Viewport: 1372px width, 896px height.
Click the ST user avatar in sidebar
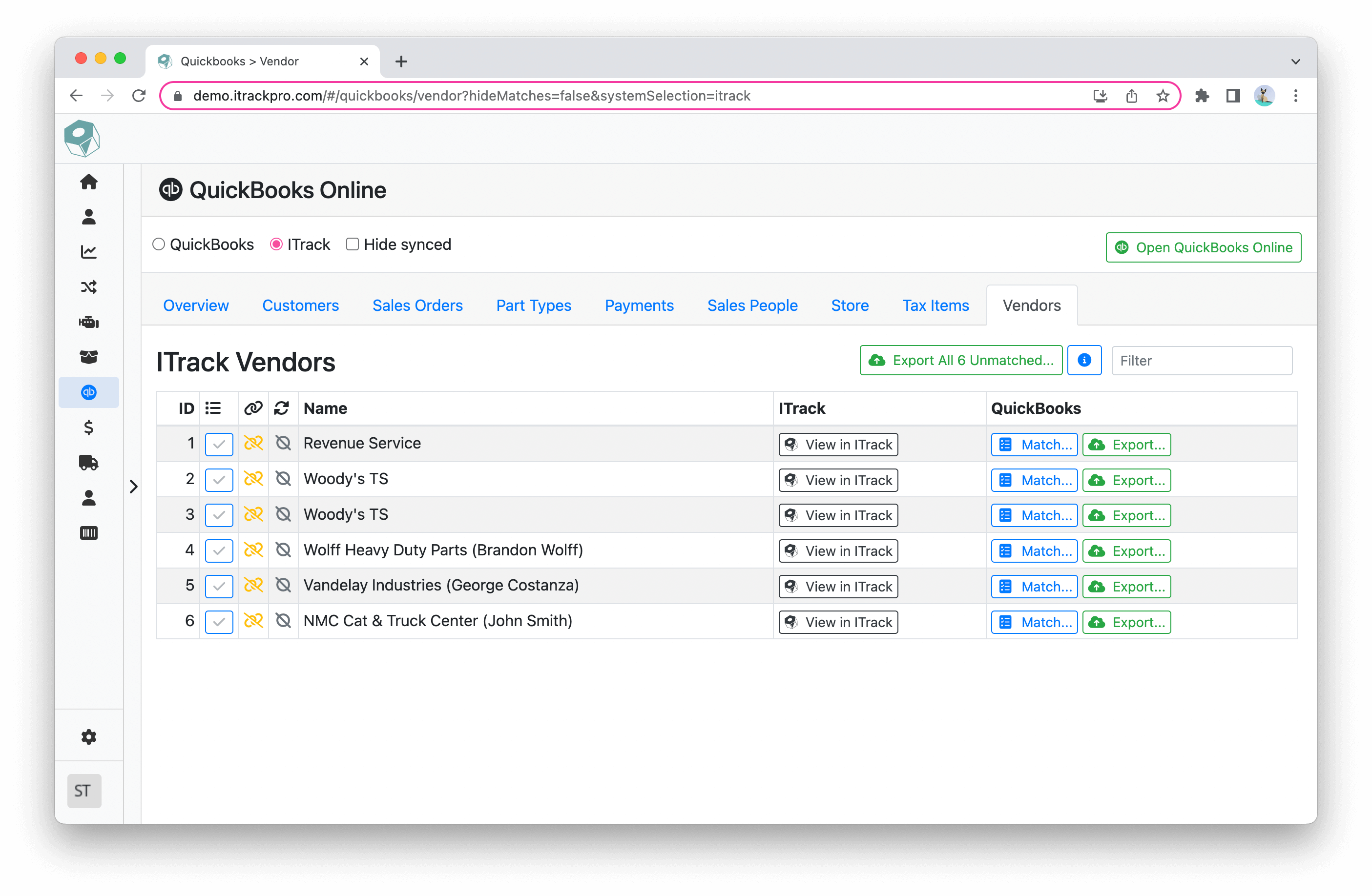coord(84,791)
